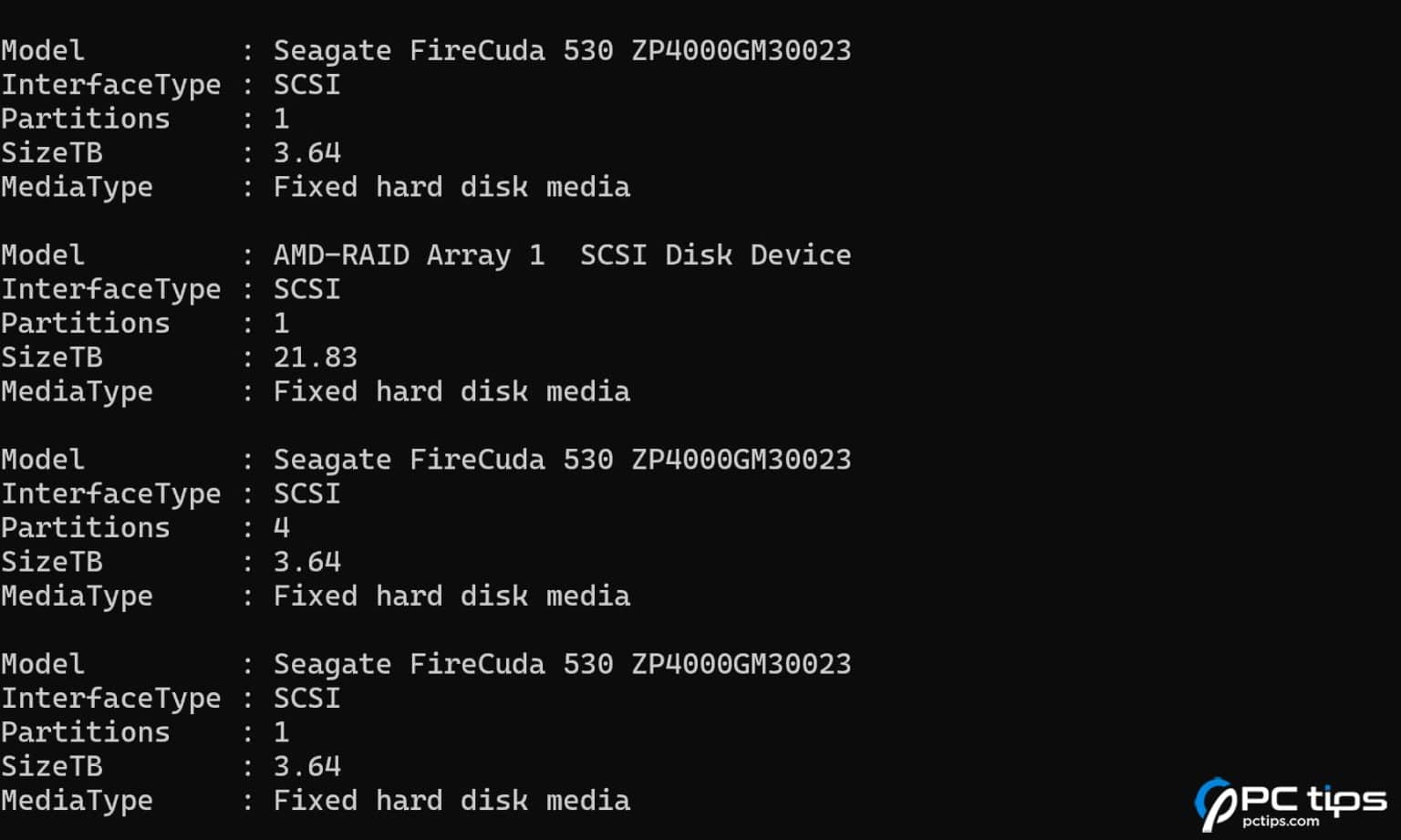Click the AMD-RAID disk's InterfaceType label
Screen dimensions: 1401x840
tap(110, 290)
